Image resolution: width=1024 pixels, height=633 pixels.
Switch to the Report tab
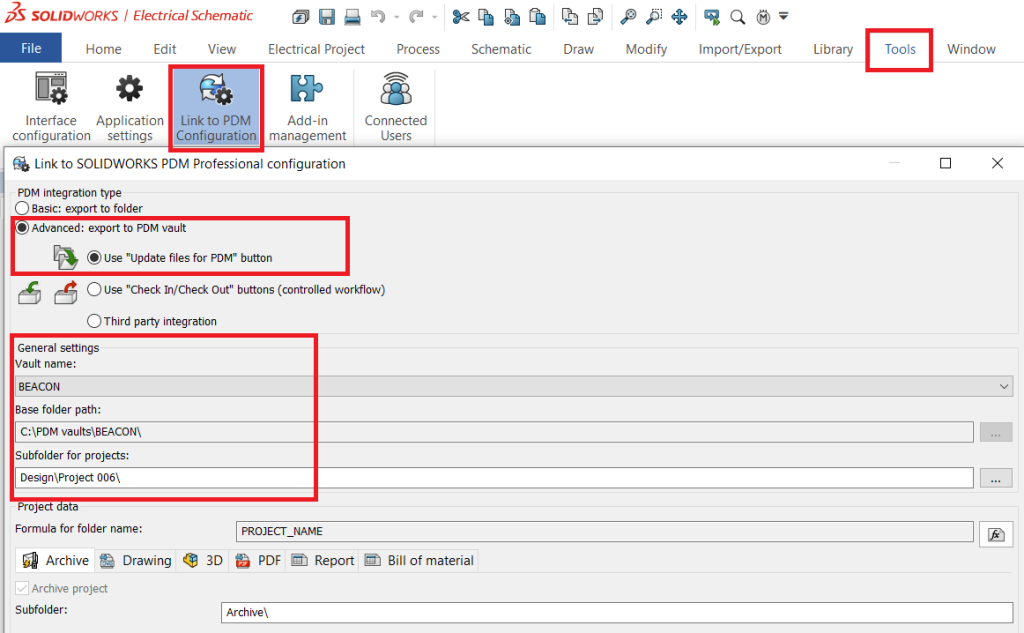323,560
